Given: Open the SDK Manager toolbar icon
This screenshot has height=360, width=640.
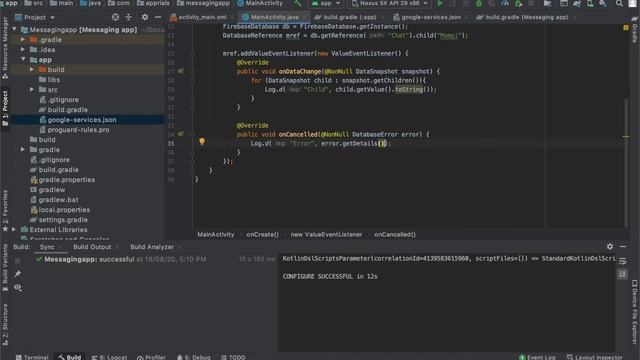Looking at the screenshot, I should coord(603,4).
